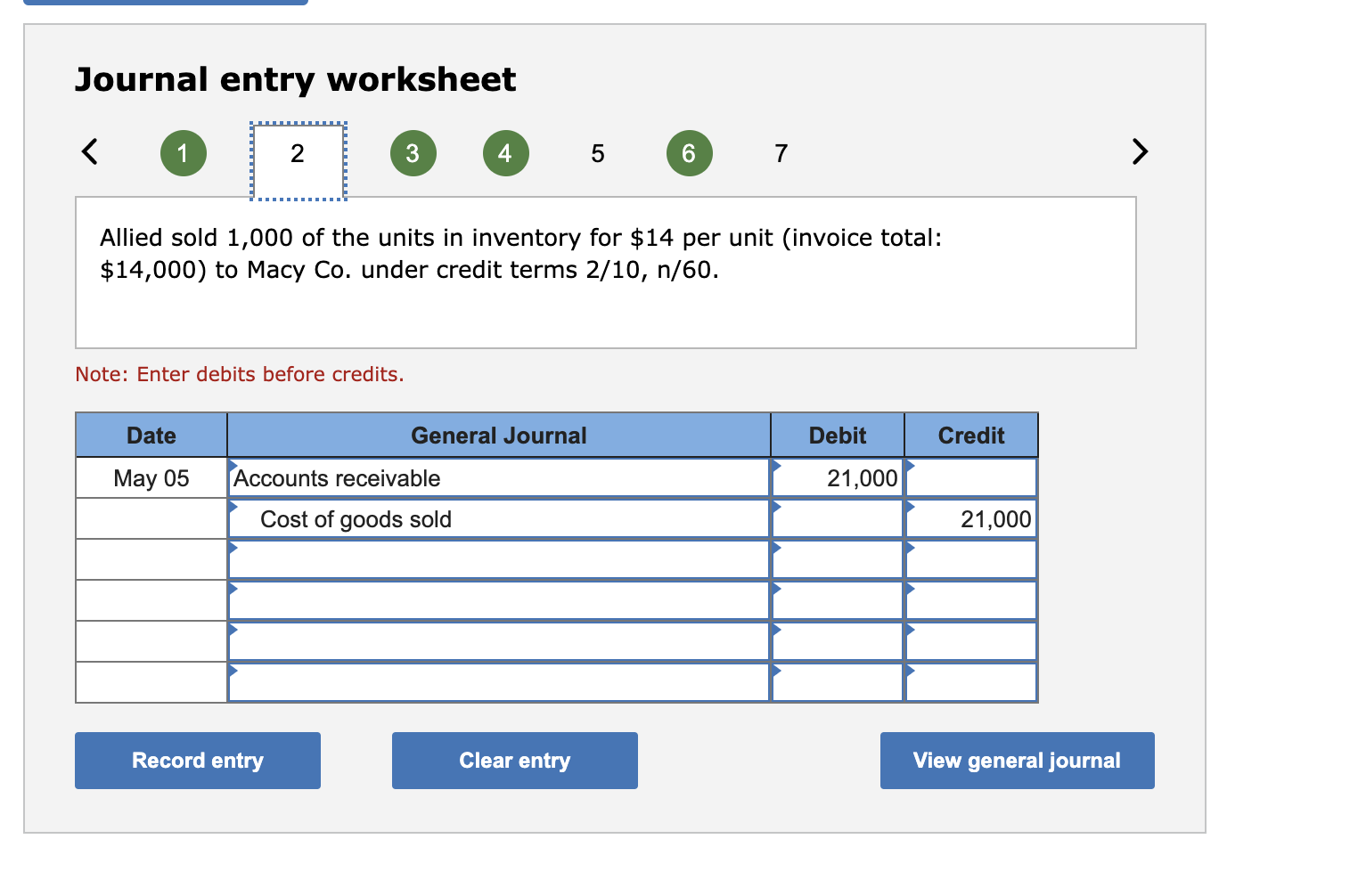Edit debit amount 21,000 for Accounts receivable

[x=838, y=478]
